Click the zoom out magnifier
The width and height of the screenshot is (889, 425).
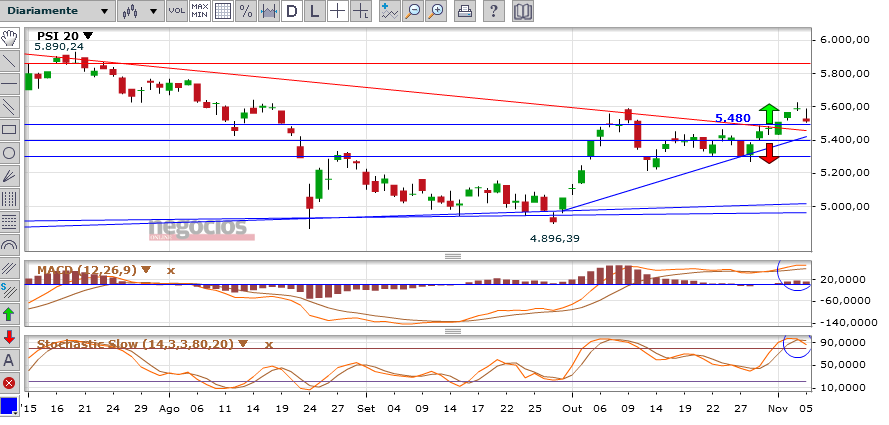pos(412,11)
